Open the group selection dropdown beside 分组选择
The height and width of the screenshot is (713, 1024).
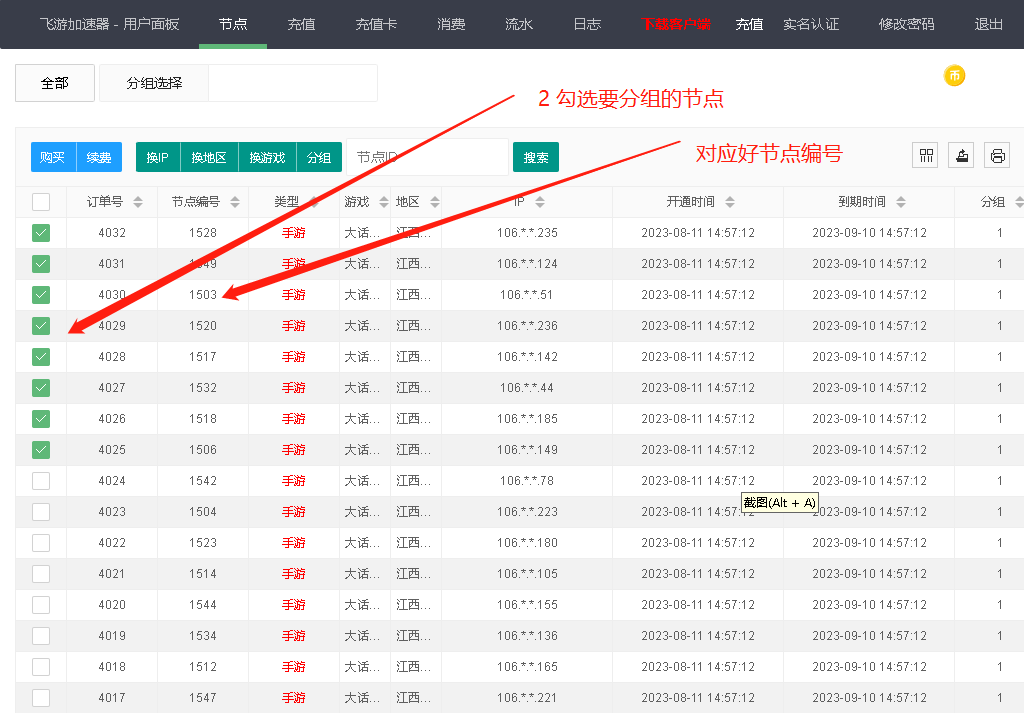(x=292, y=83)
